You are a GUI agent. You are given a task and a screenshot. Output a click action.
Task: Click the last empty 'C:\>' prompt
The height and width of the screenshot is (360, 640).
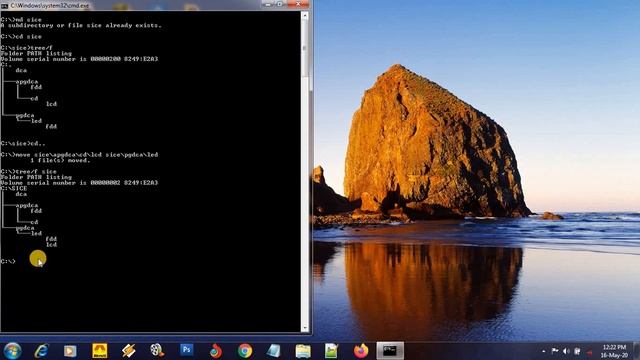[8, 261]
